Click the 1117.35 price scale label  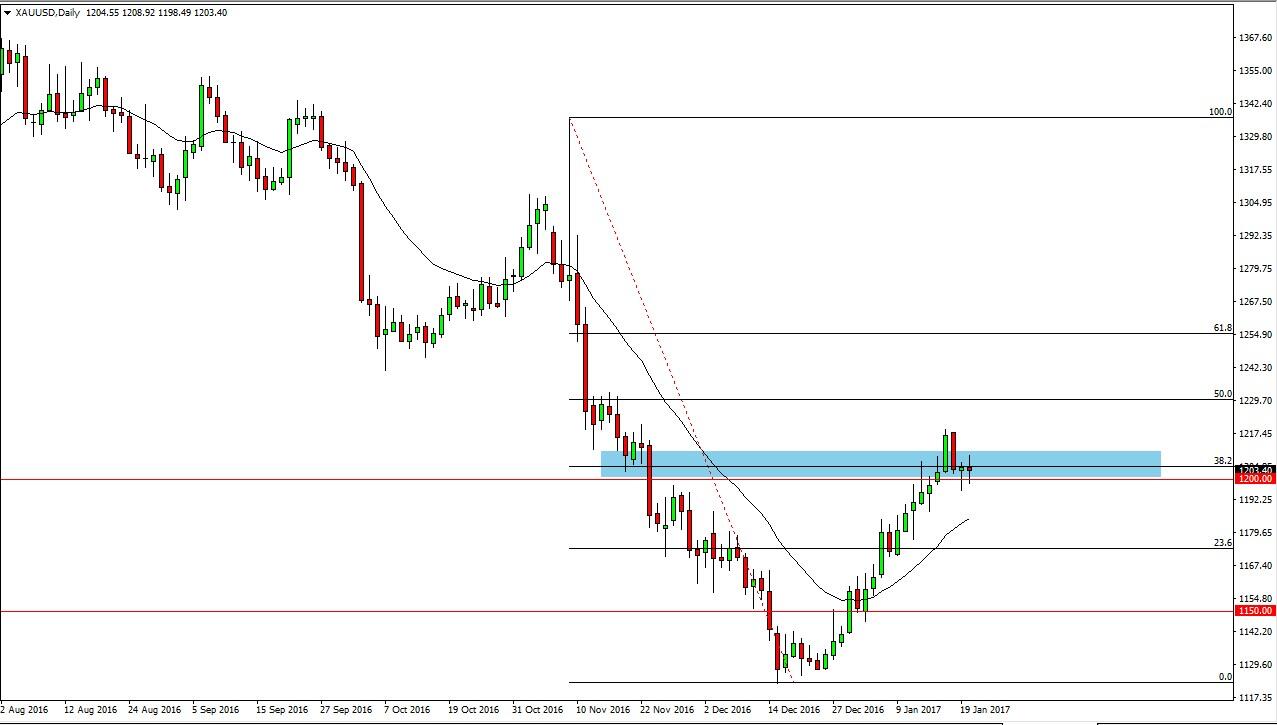coord(1257,697)
